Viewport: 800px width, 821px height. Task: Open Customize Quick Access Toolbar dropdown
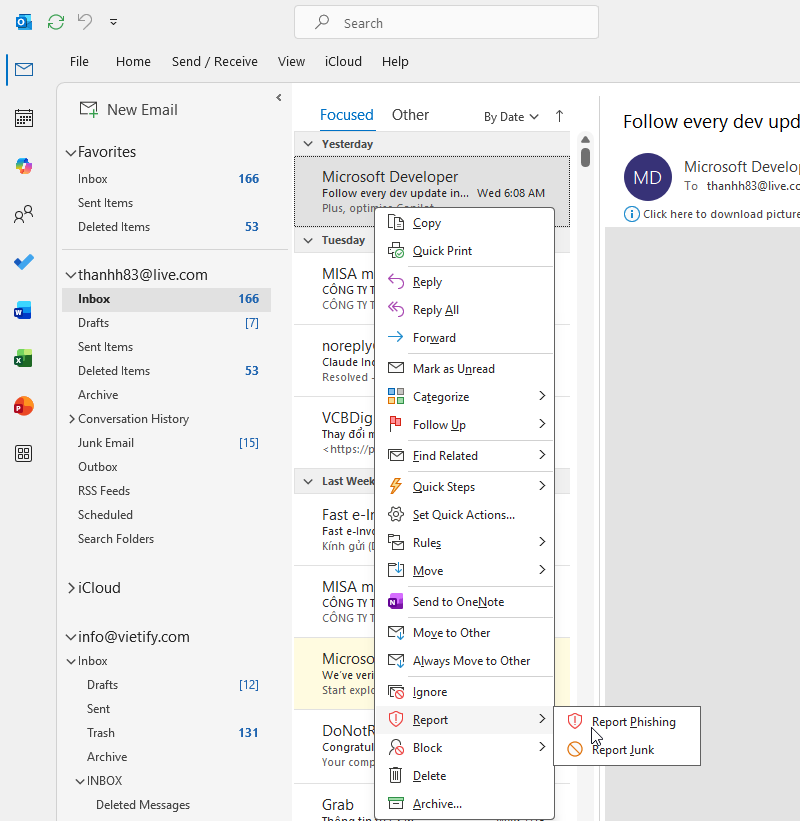click(x=113, y=22)
